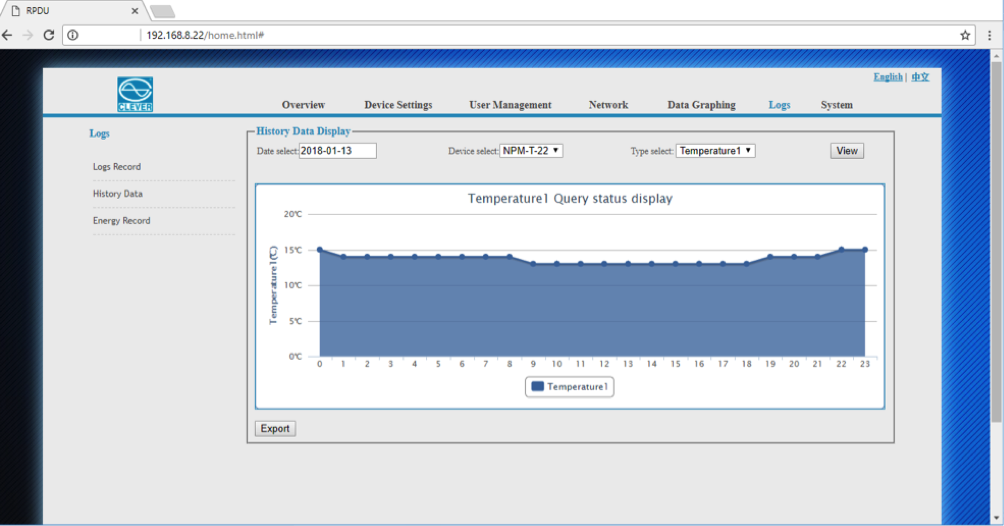
Task: Expand the Type select dropdown
Action: (715, 151)
